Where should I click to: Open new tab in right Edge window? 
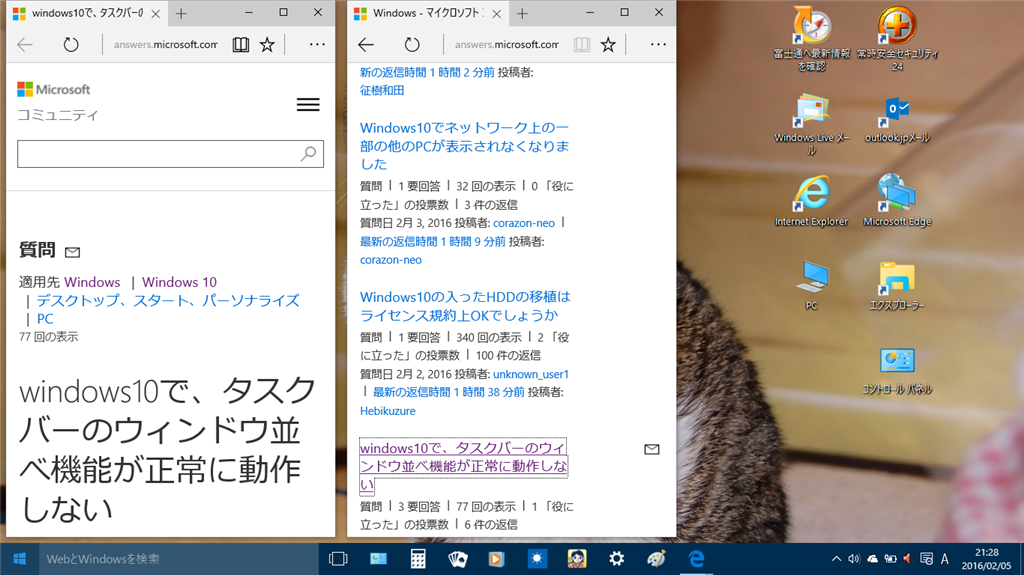522,13
